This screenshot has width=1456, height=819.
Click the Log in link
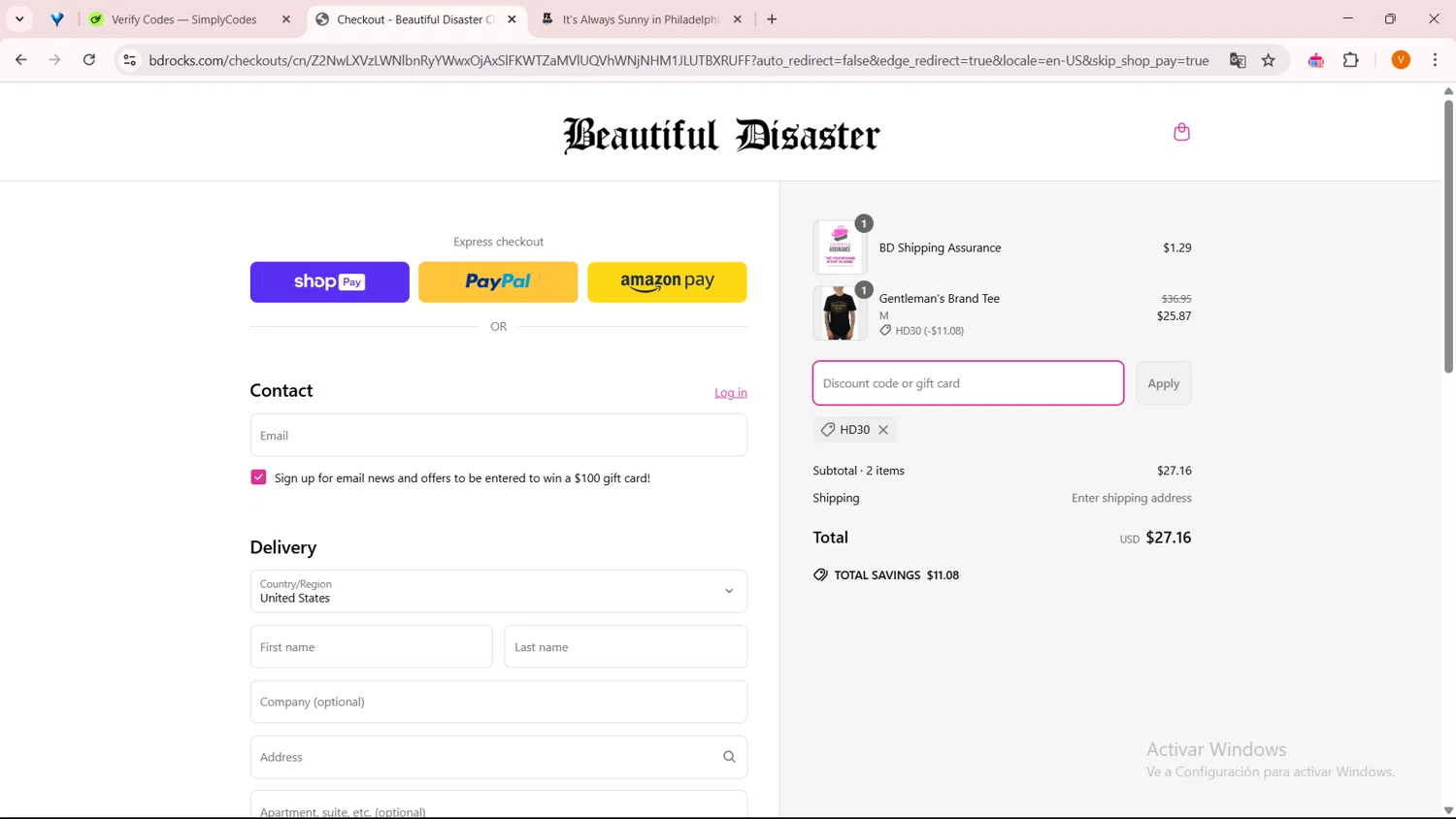click(x=731, y=393)
